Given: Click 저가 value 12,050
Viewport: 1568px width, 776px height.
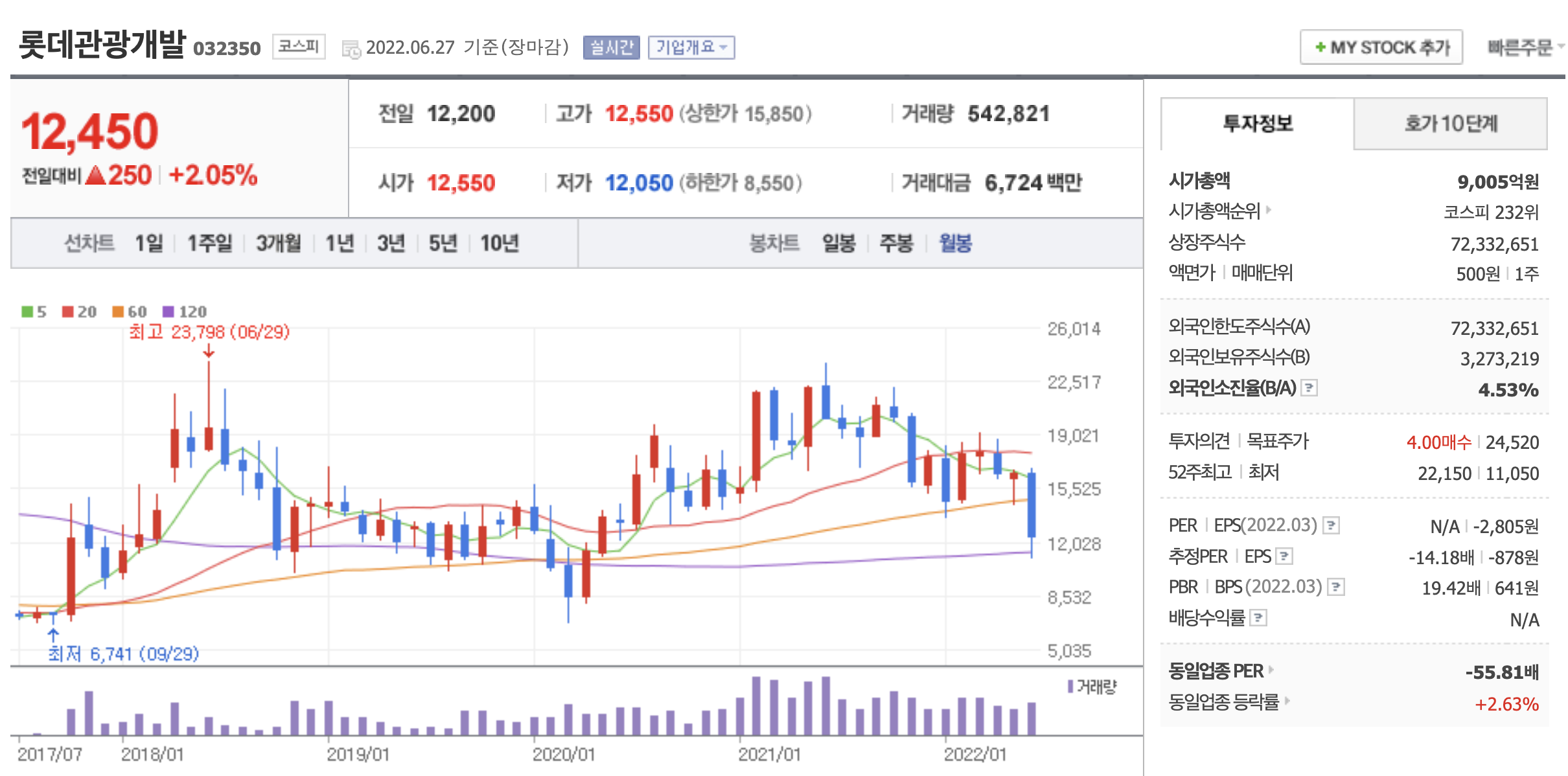Looking at the screenshot, I should point(639,183).
